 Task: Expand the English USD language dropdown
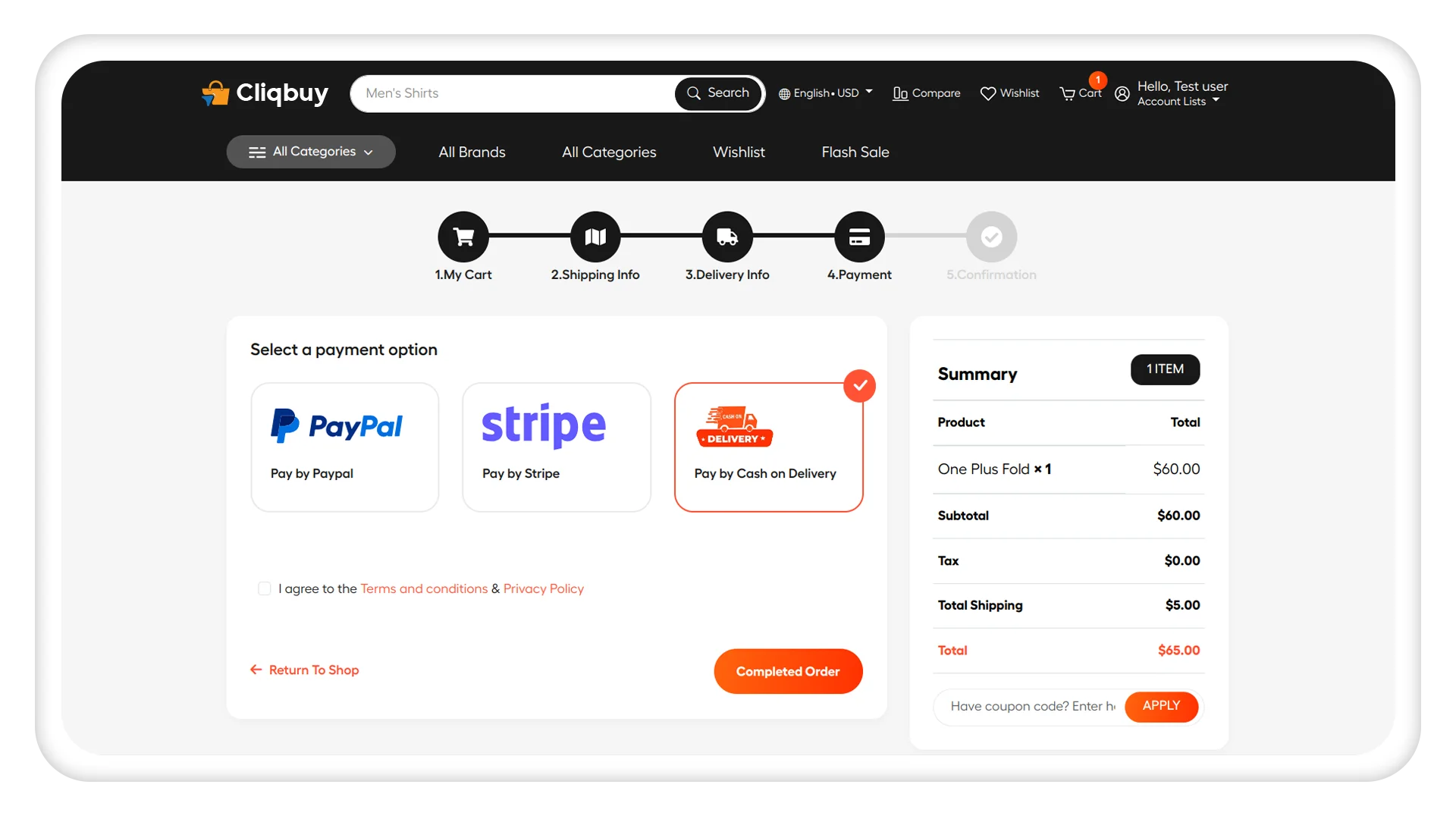(824, 92)
